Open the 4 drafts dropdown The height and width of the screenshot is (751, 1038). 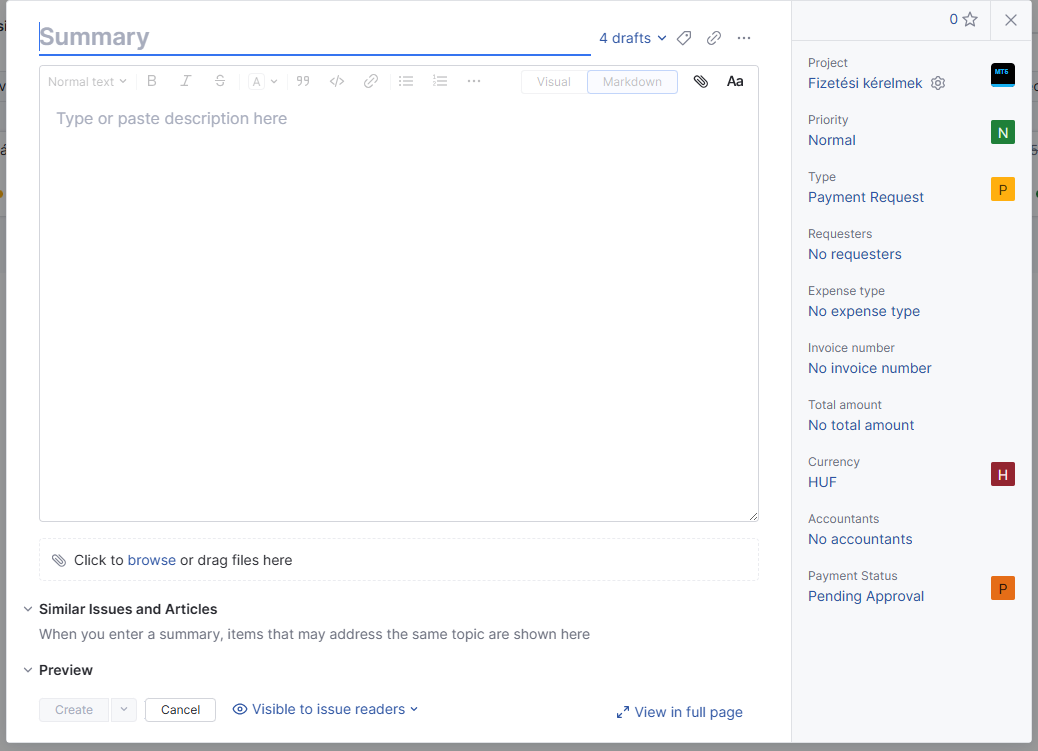(x=632, y=38)
